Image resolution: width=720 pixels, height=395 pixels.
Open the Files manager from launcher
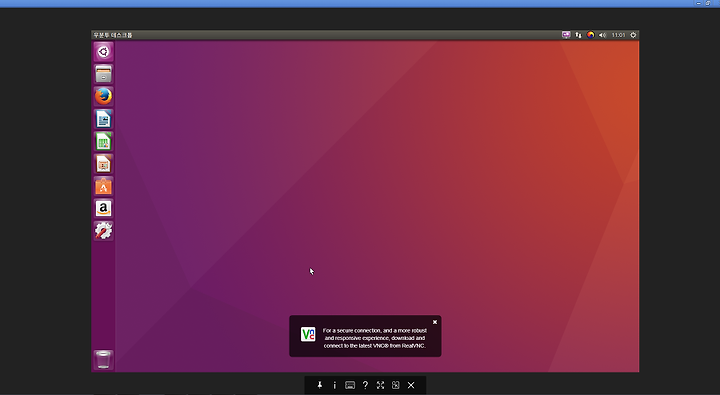tap(103, 74)
